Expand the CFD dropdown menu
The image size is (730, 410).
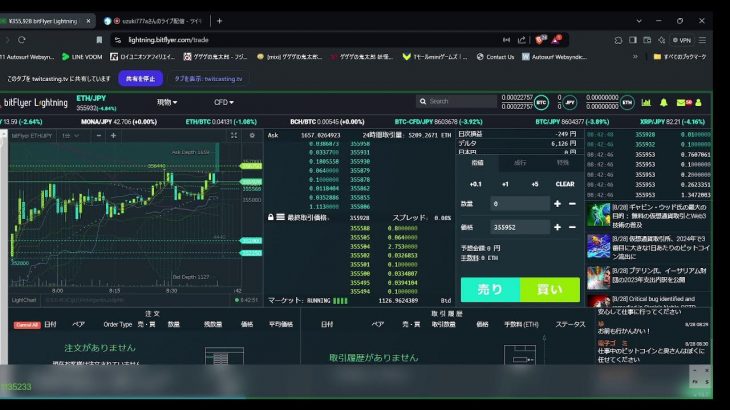click(x=223, y=102)
